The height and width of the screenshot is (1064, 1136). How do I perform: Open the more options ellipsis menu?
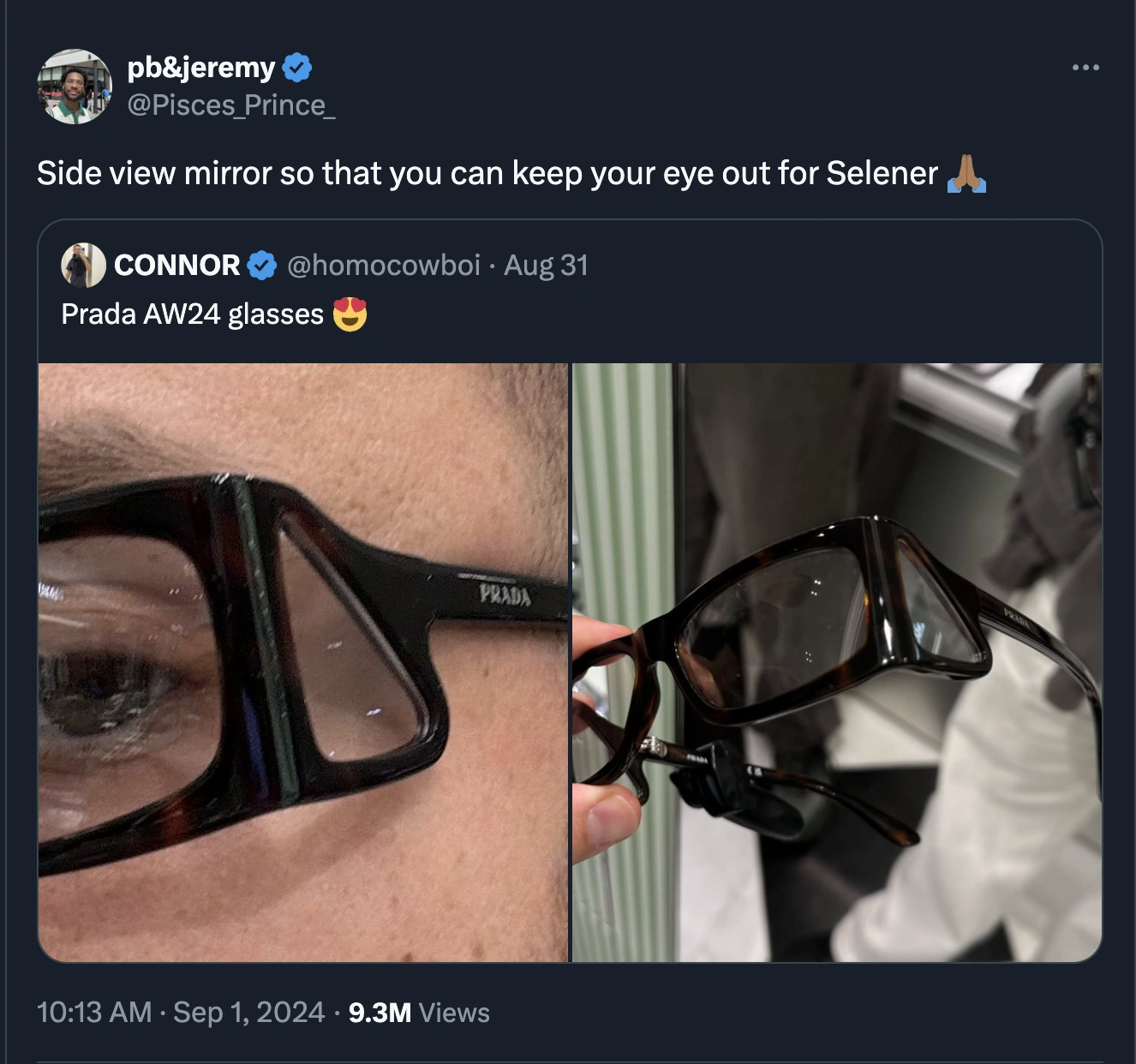tap(1085, 68)
